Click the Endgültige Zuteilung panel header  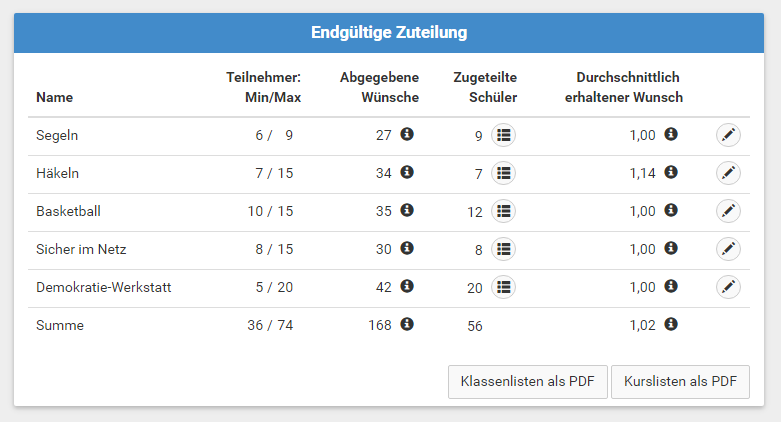click(389, 33)
